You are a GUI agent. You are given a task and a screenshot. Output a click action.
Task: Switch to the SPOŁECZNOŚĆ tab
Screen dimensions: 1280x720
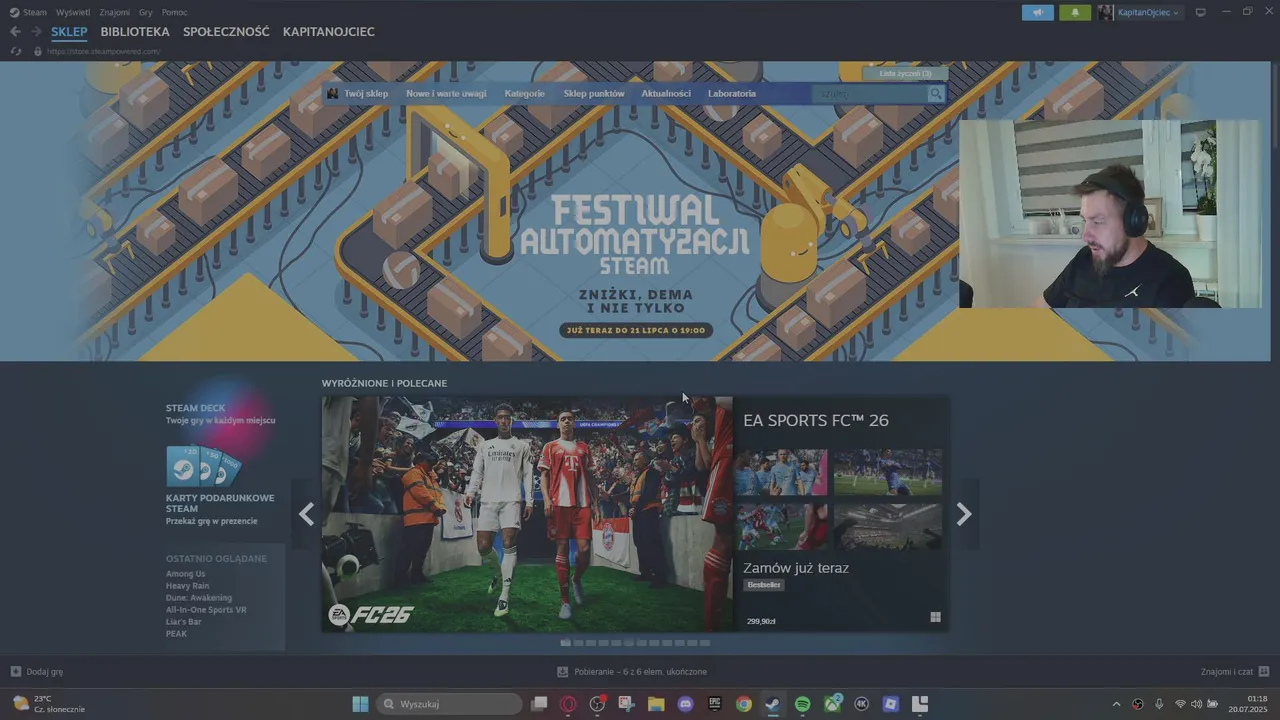226,32
